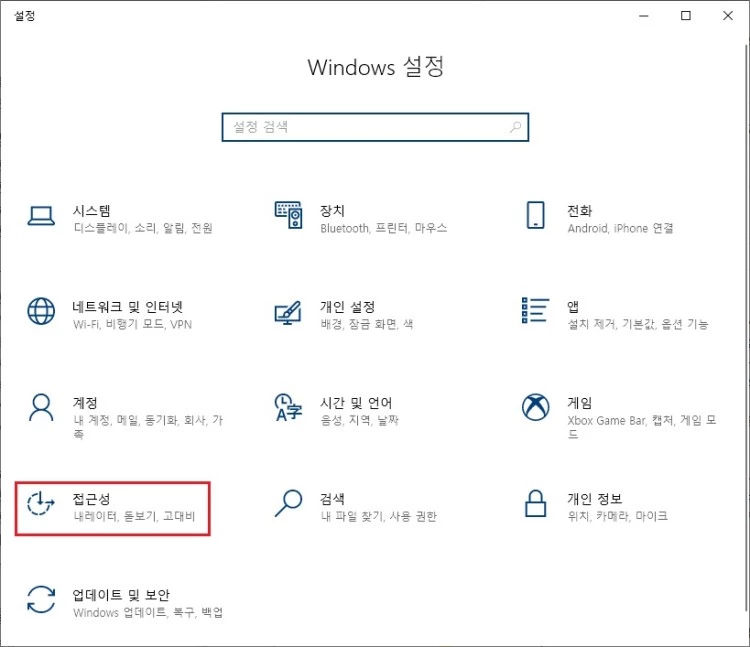Open the 개인 정보 title

(x=595, y=499)
